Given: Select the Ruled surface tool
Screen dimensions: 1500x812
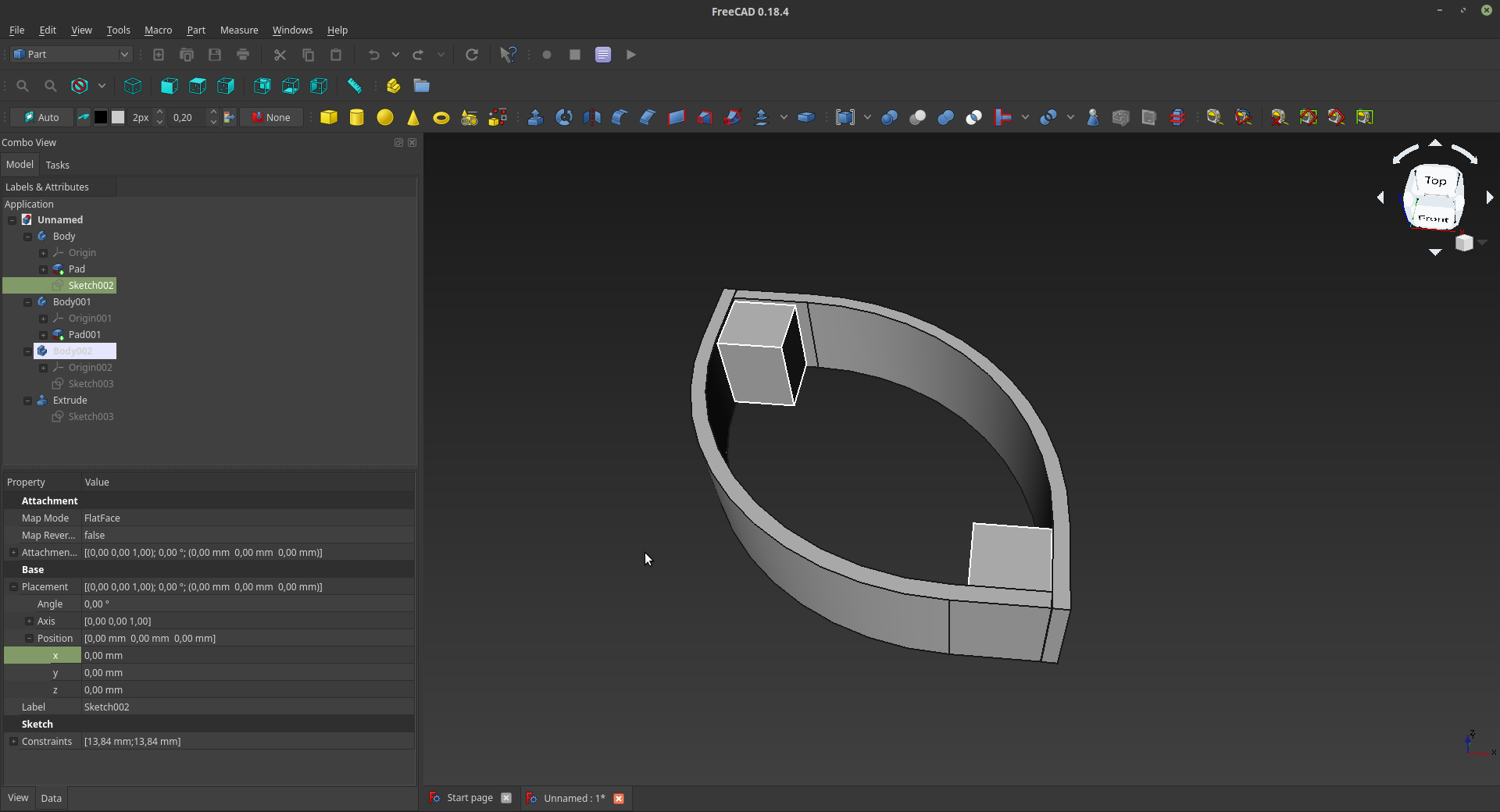Looking at the screenshot, I should click(x=676, y=117).
